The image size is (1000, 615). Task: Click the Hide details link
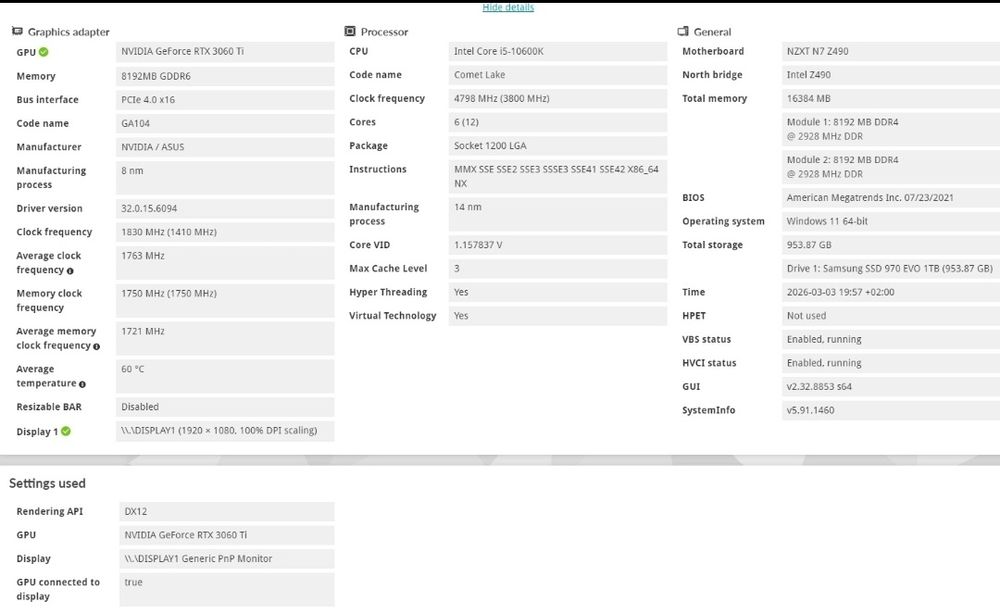tap(508, 7)
